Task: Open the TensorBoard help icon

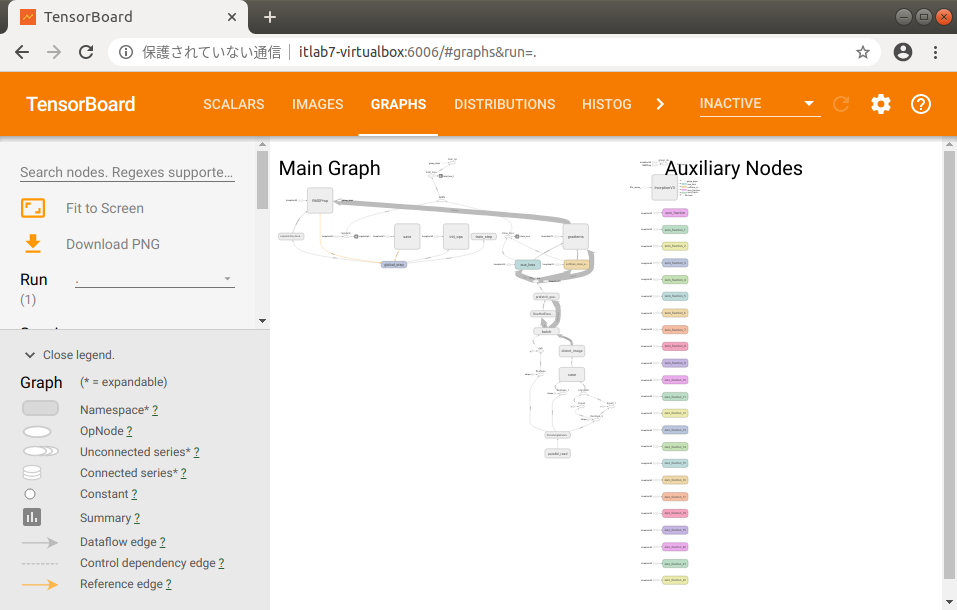Action: [921, 104]
